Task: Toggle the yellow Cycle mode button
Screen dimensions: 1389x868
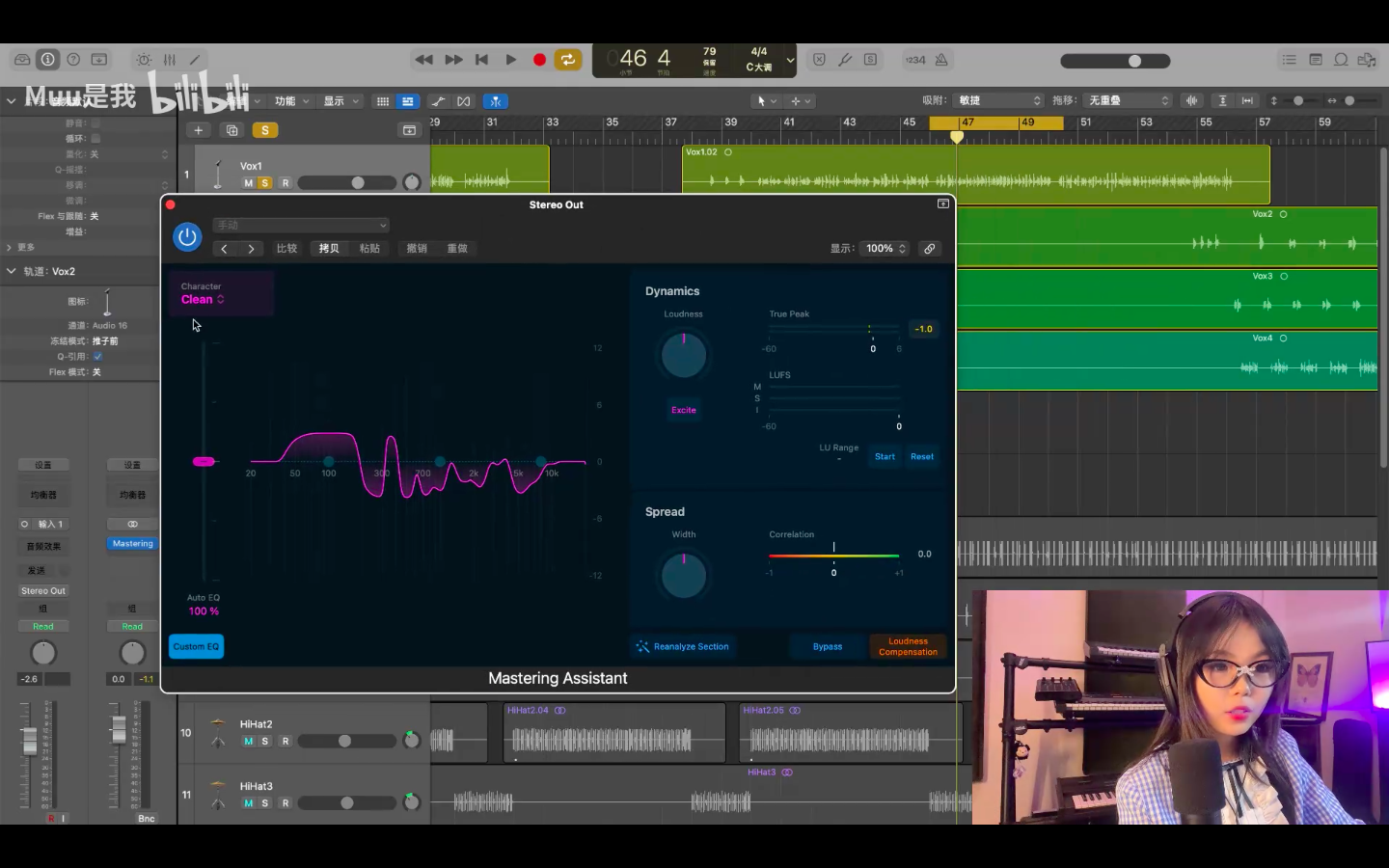Action: click(x=568, y=60)
